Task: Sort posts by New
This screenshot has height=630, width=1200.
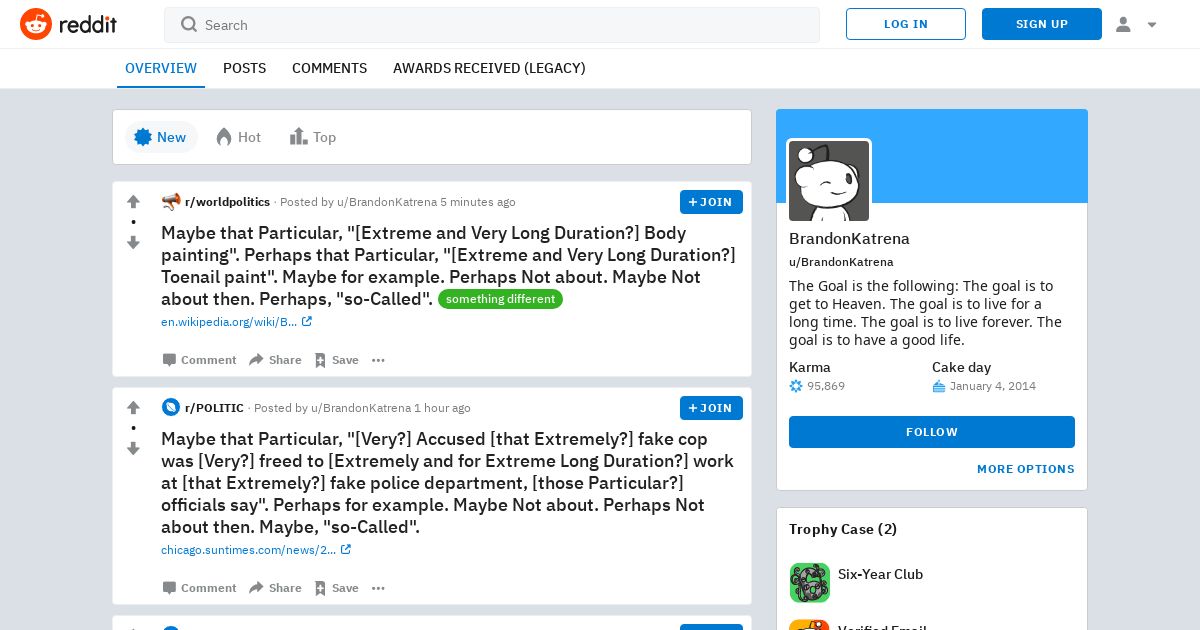Action: (x=161, y=137)
